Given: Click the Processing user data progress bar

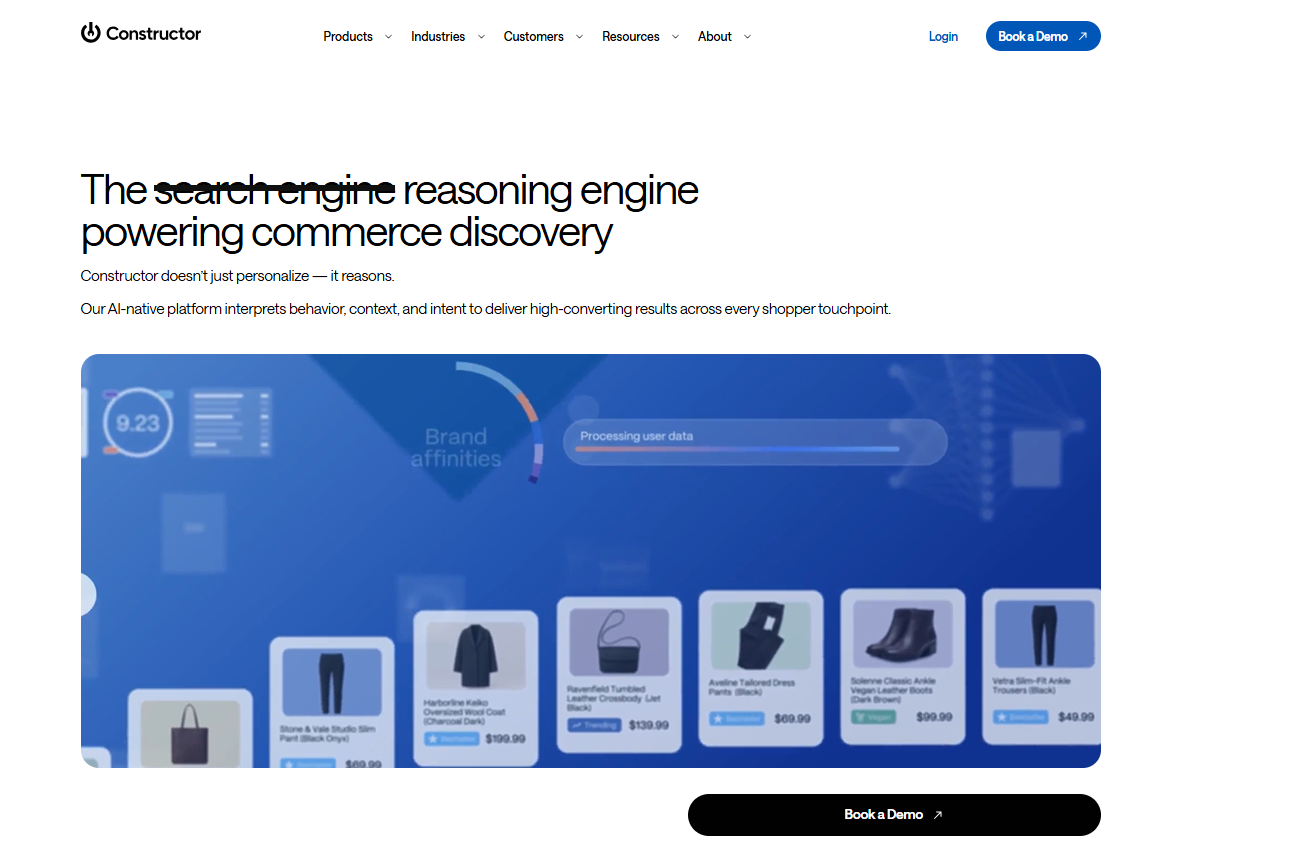Looking at the screenshot, I should pyautogui.click(x=755, y=442).
